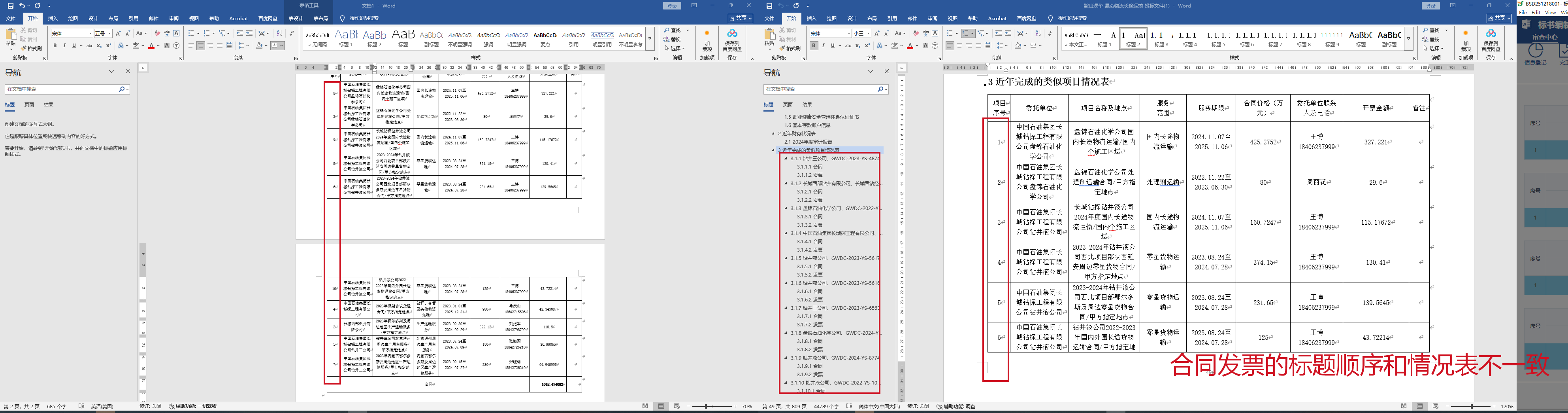Open the font size box showing 小三 in 投标文件
The height and width of the screenshot is (413, 1568).
coord(861,34)
